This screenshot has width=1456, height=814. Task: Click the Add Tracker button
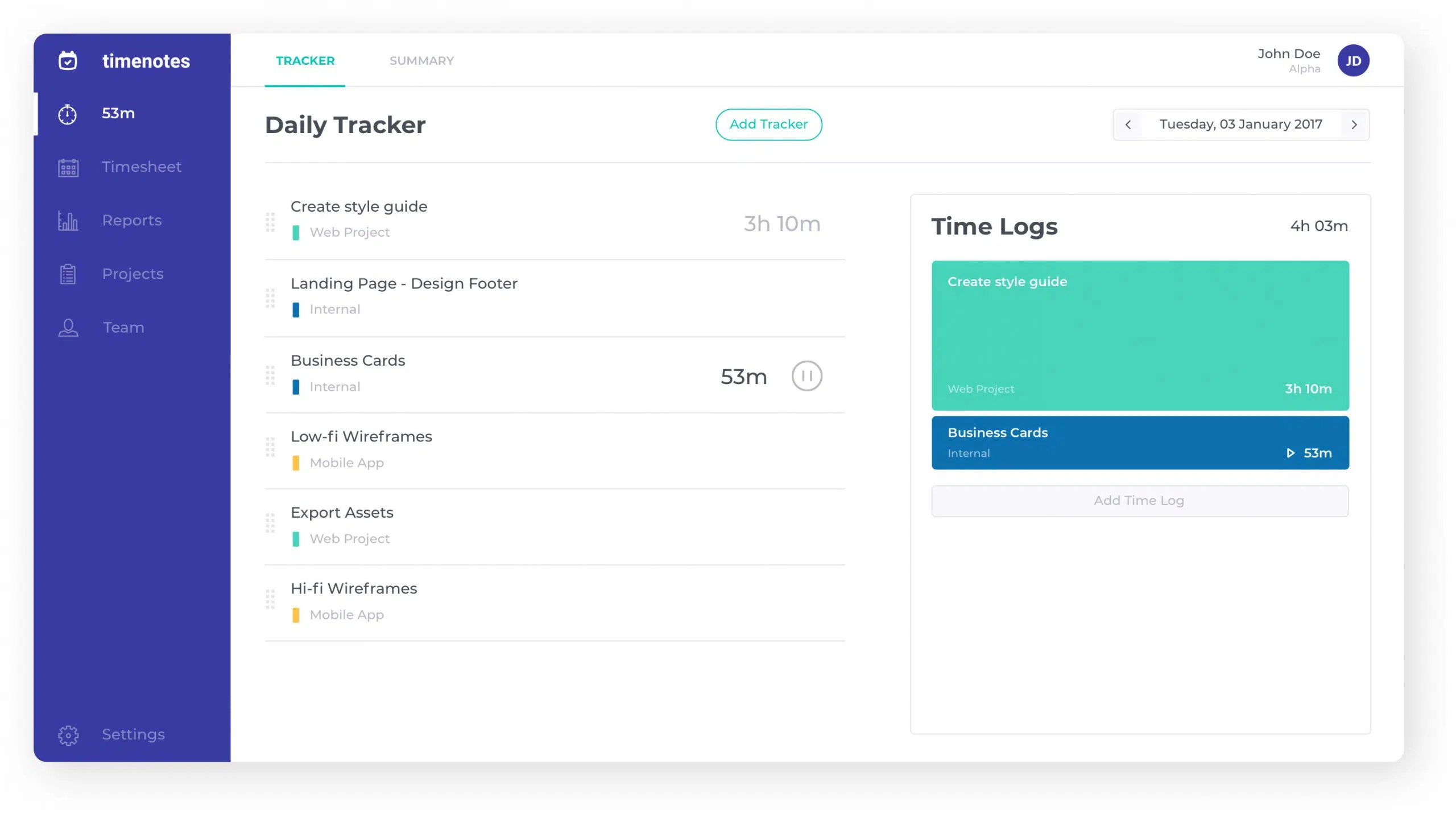(768, 125)
